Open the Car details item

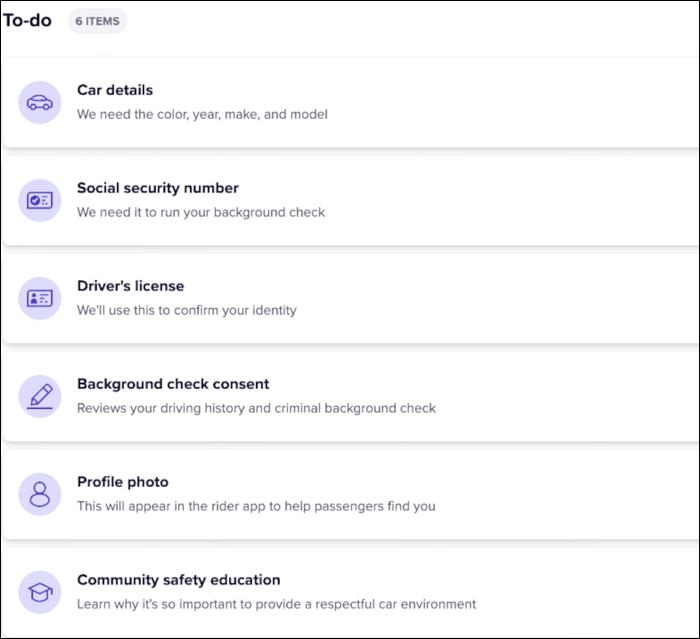point(115,90)
